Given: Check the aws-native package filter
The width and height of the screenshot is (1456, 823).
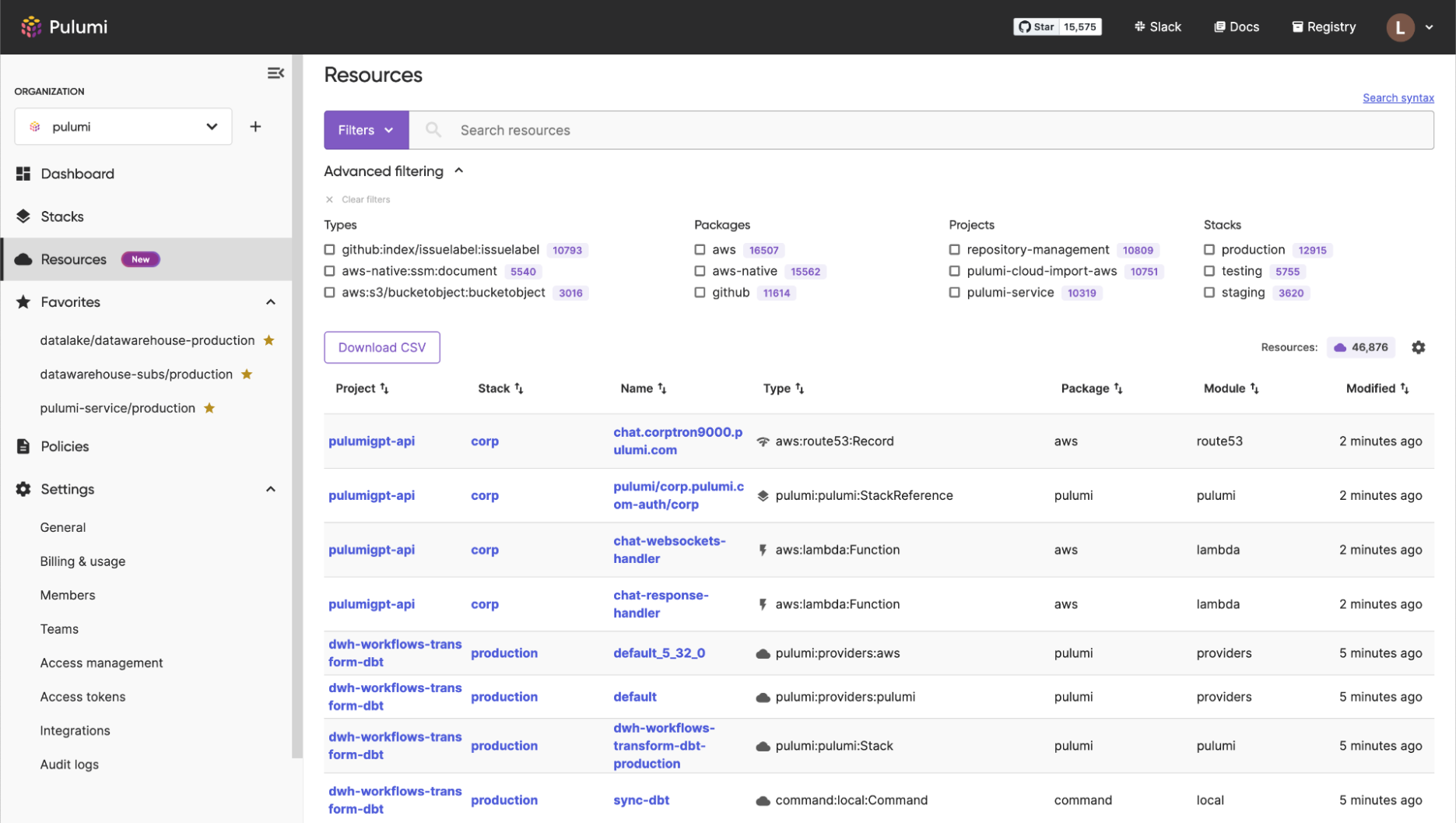Looking at the screenshot, I should tap(700, 271).
